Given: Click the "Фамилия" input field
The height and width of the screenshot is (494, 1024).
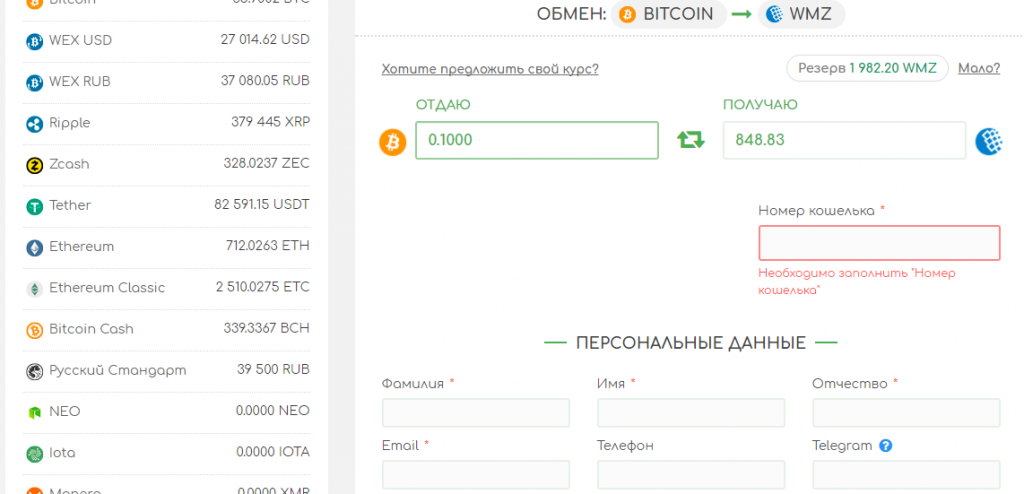Looking at the screenshot, I should 475,413.
